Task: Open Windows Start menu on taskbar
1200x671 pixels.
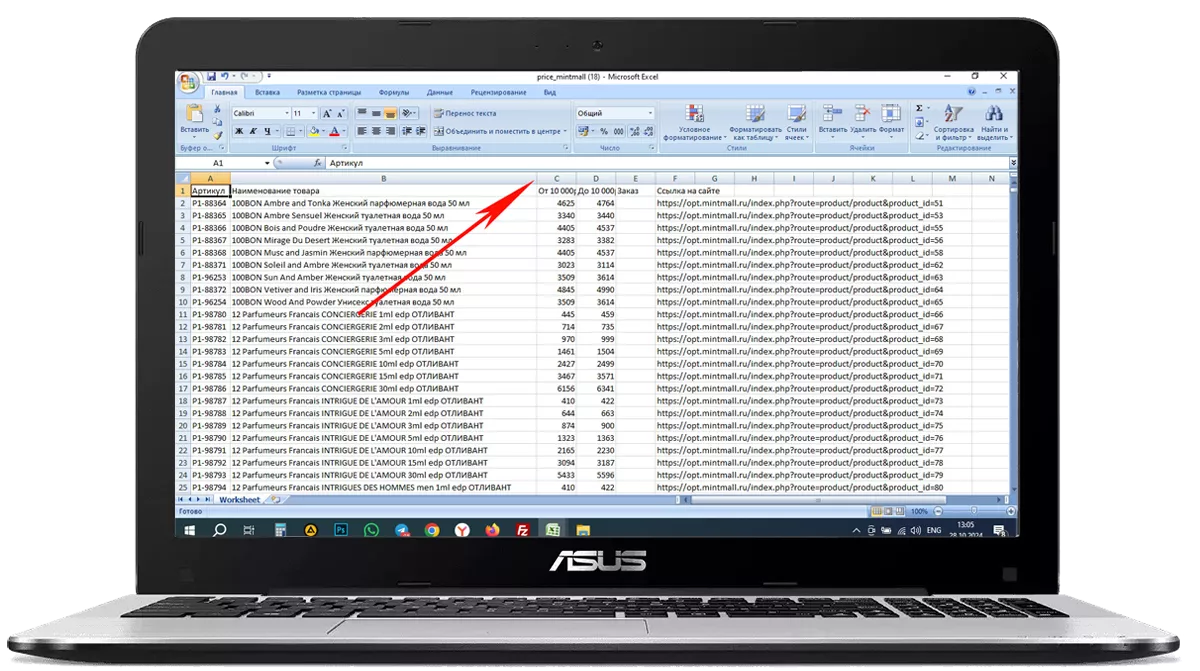Action: 189,530
